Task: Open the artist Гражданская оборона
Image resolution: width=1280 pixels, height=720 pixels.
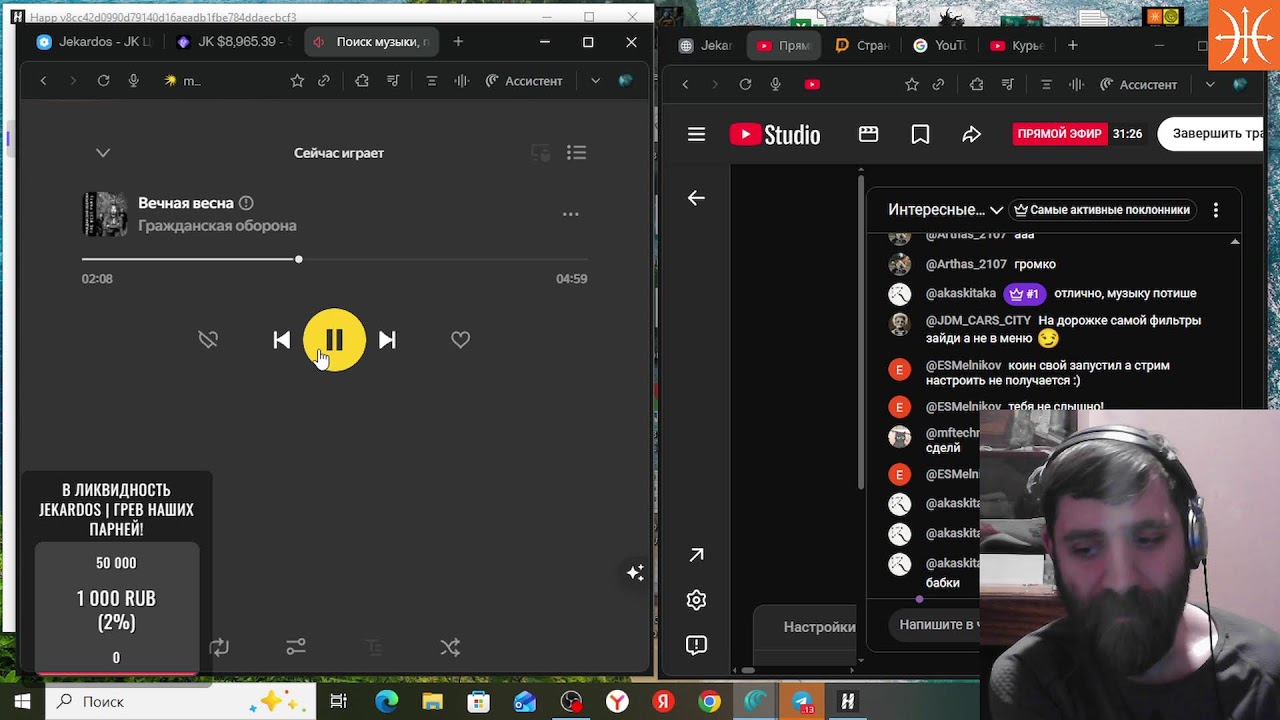Action: tap(217, 226)
